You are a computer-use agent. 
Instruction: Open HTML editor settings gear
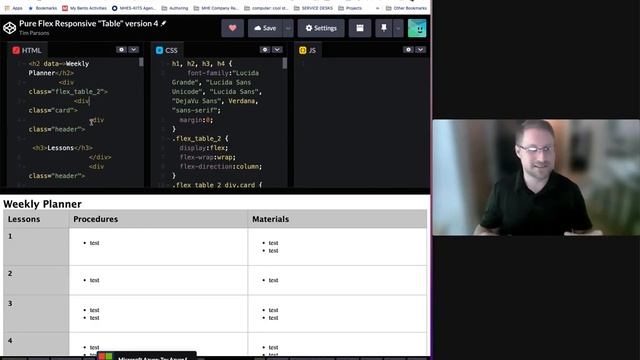(121, 50)
